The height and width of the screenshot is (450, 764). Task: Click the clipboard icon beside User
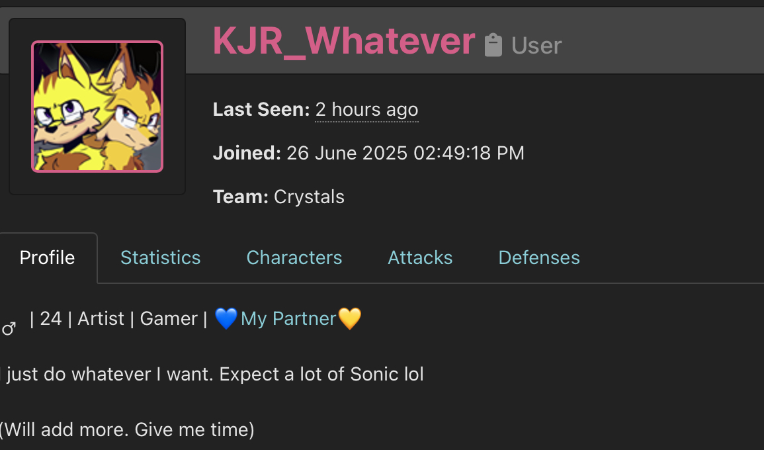[x=493, y=45]
